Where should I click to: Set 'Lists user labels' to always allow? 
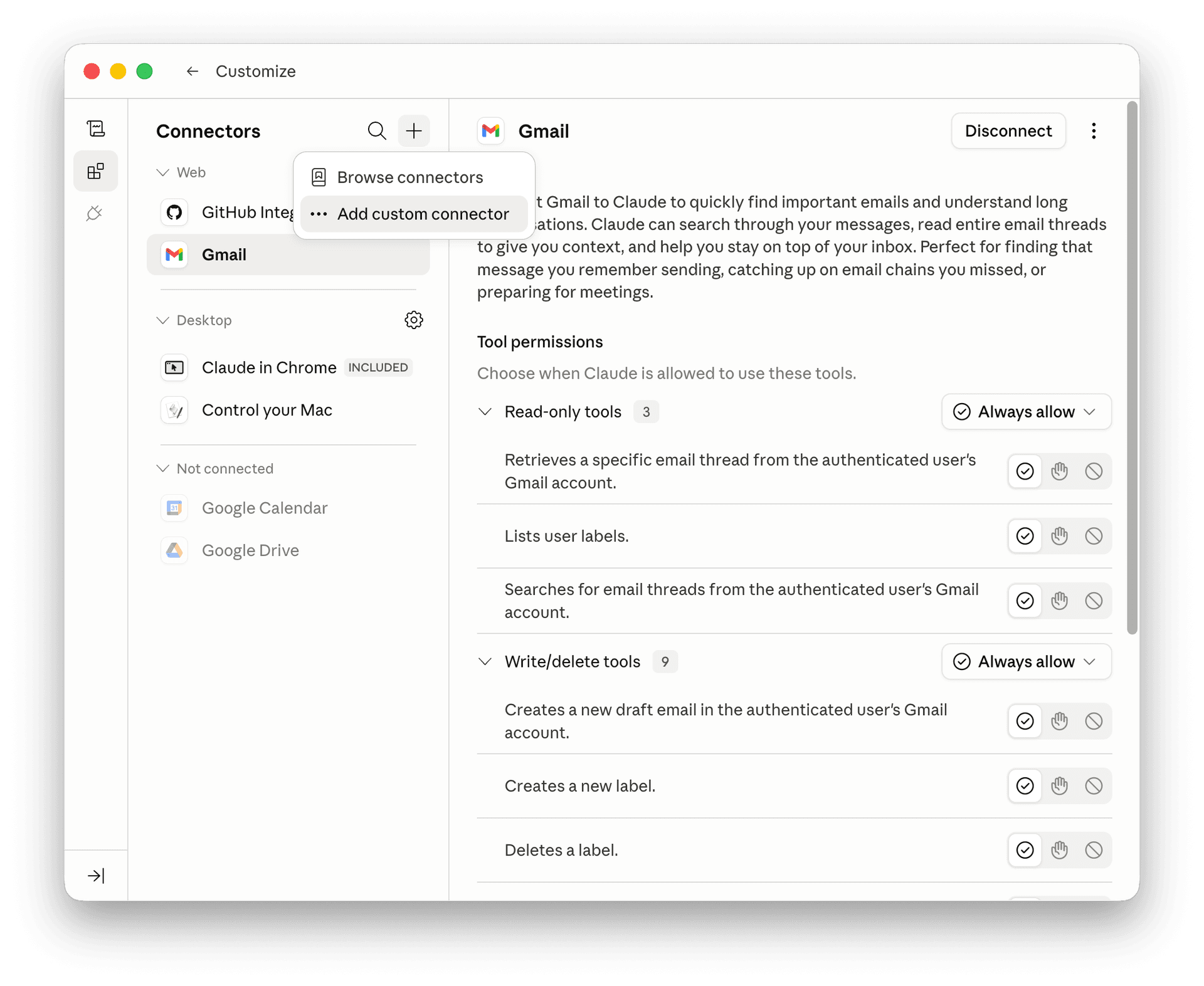(1025, 536)
